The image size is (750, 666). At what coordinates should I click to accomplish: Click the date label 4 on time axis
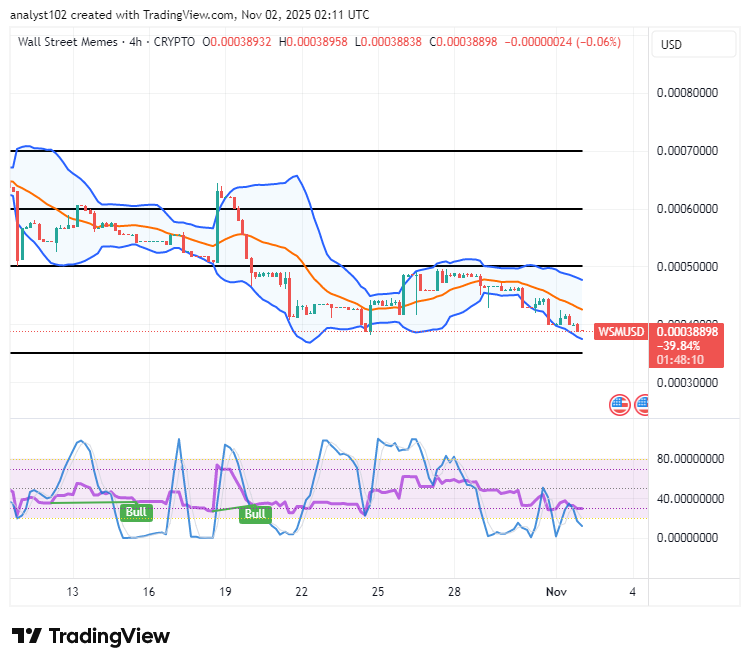point(633,592)
